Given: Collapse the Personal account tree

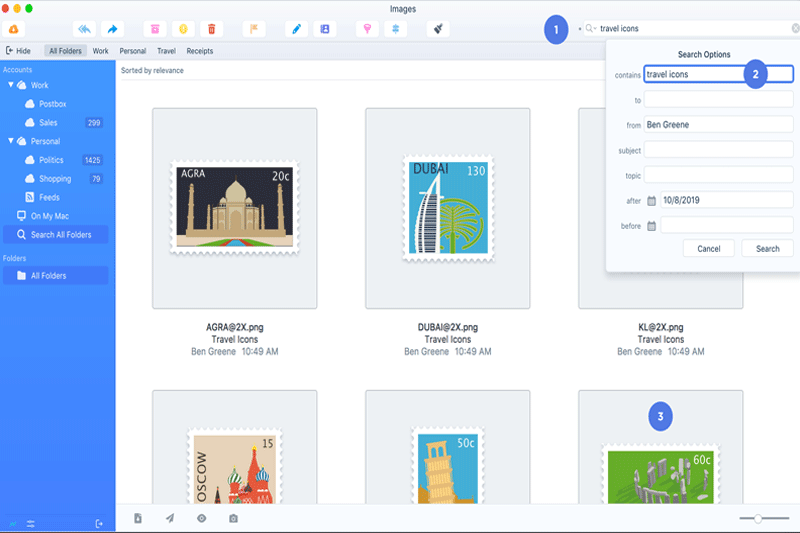Looking at the screenshot, I should pyautogui.click(x=10, y=141).
